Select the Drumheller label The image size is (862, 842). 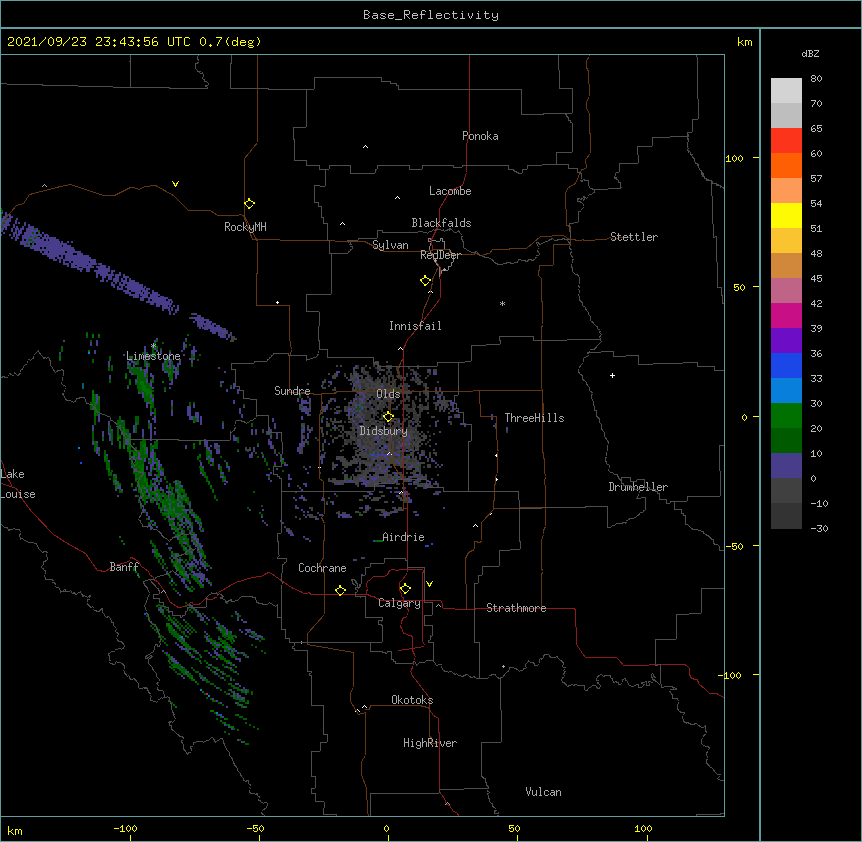point(638,487)
